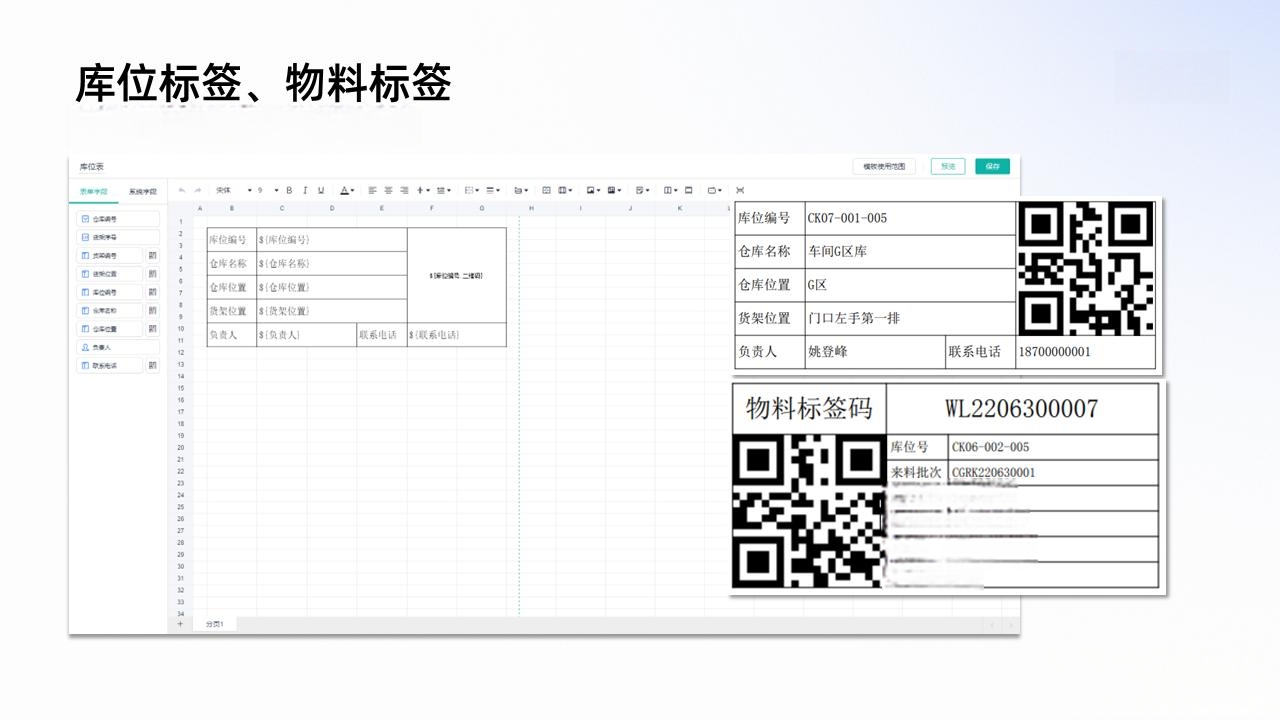Screen dimensions: 1280x720
Task: Align cell text to the left
Action: [x=371, y=190]
